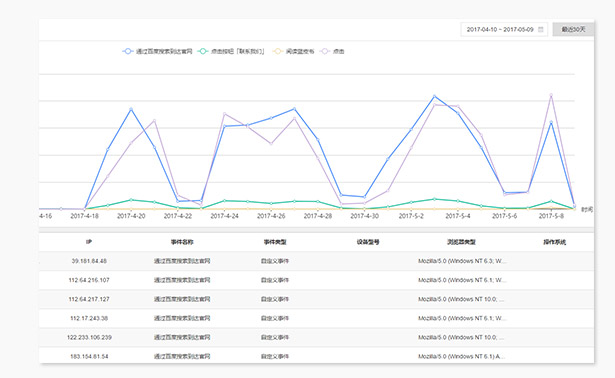Click the x-axis label 2017-4-24

[x=224, y=216]
